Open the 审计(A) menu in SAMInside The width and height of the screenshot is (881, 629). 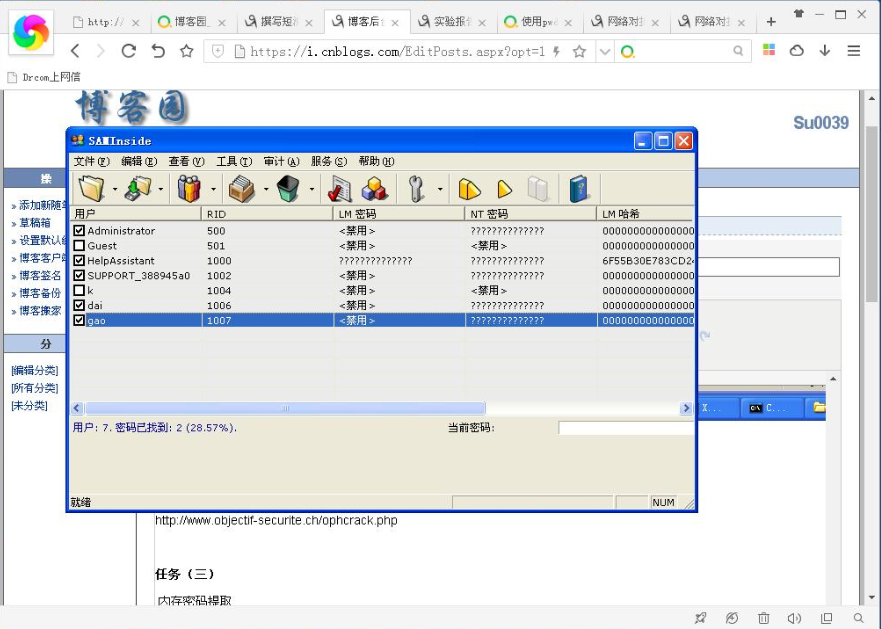pyautogui.click(x=281, y=161)
